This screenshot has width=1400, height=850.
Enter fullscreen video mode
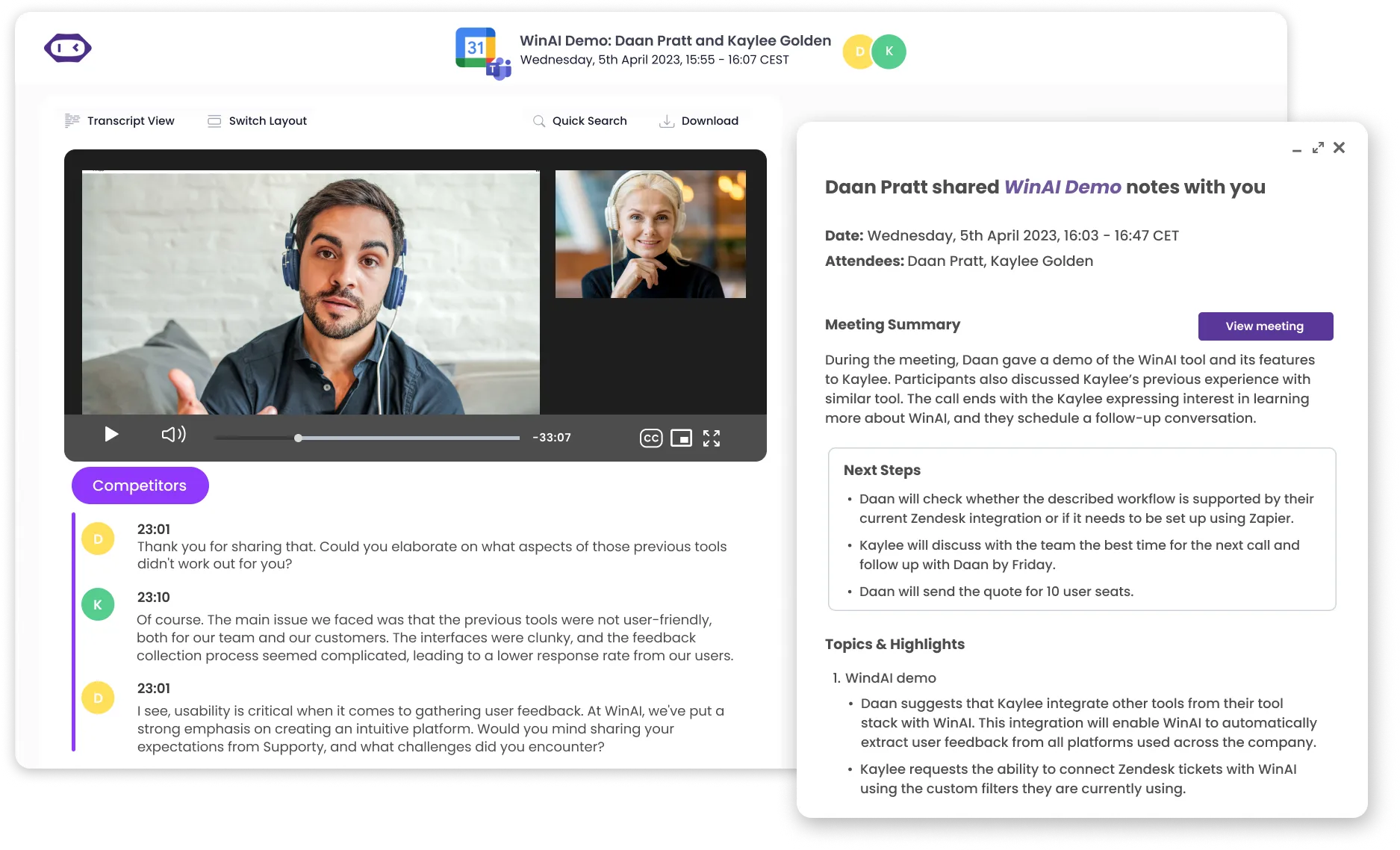(712, 438)
